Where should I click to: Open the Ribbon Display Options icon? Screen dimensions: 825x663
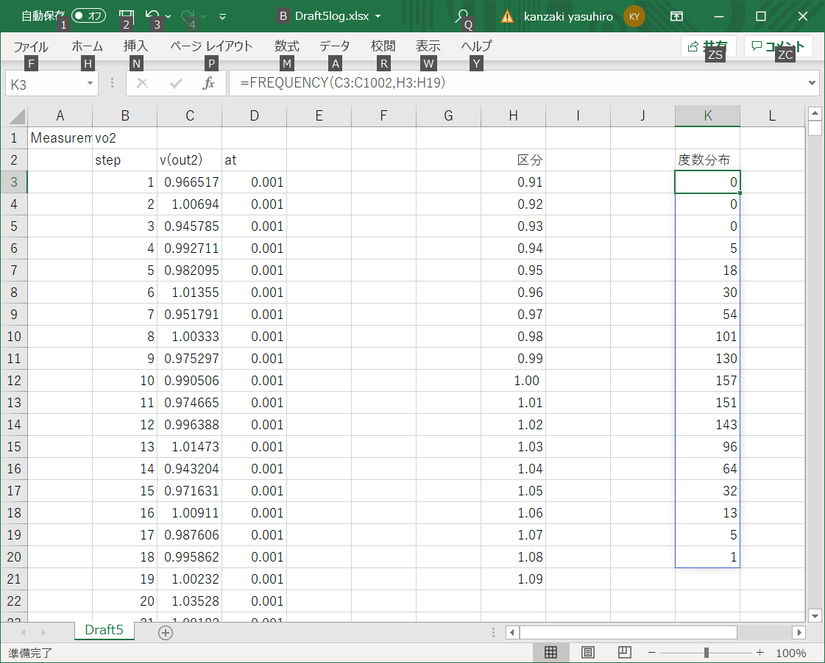click(677, 16)
